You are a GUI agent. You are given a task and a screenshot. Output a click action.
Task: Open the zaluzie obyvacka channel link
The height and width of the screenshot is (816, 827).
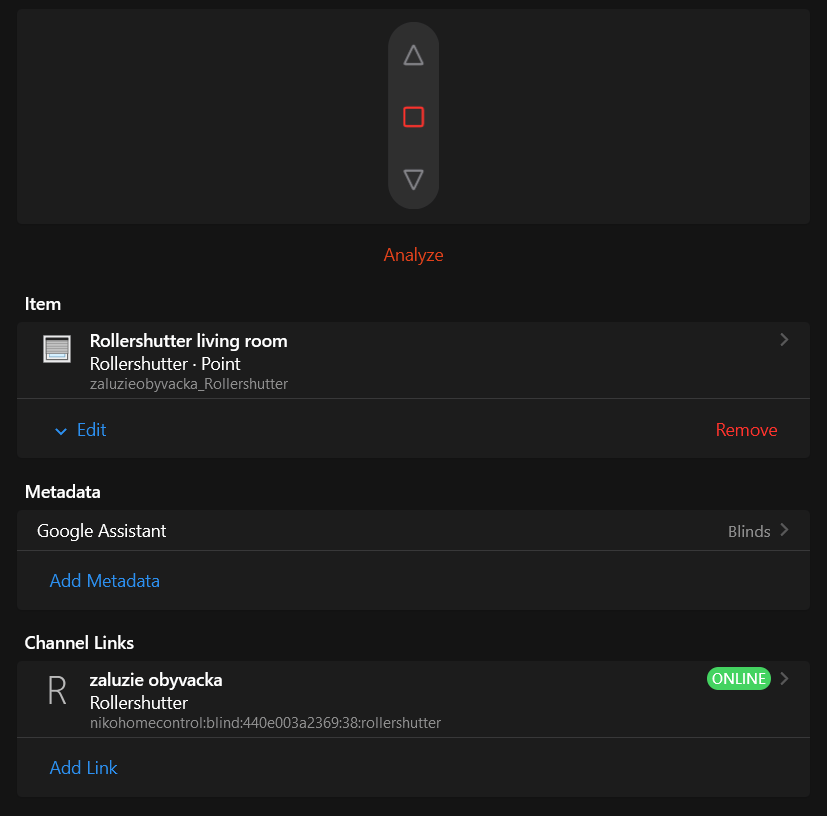click(x=156, y=680)
